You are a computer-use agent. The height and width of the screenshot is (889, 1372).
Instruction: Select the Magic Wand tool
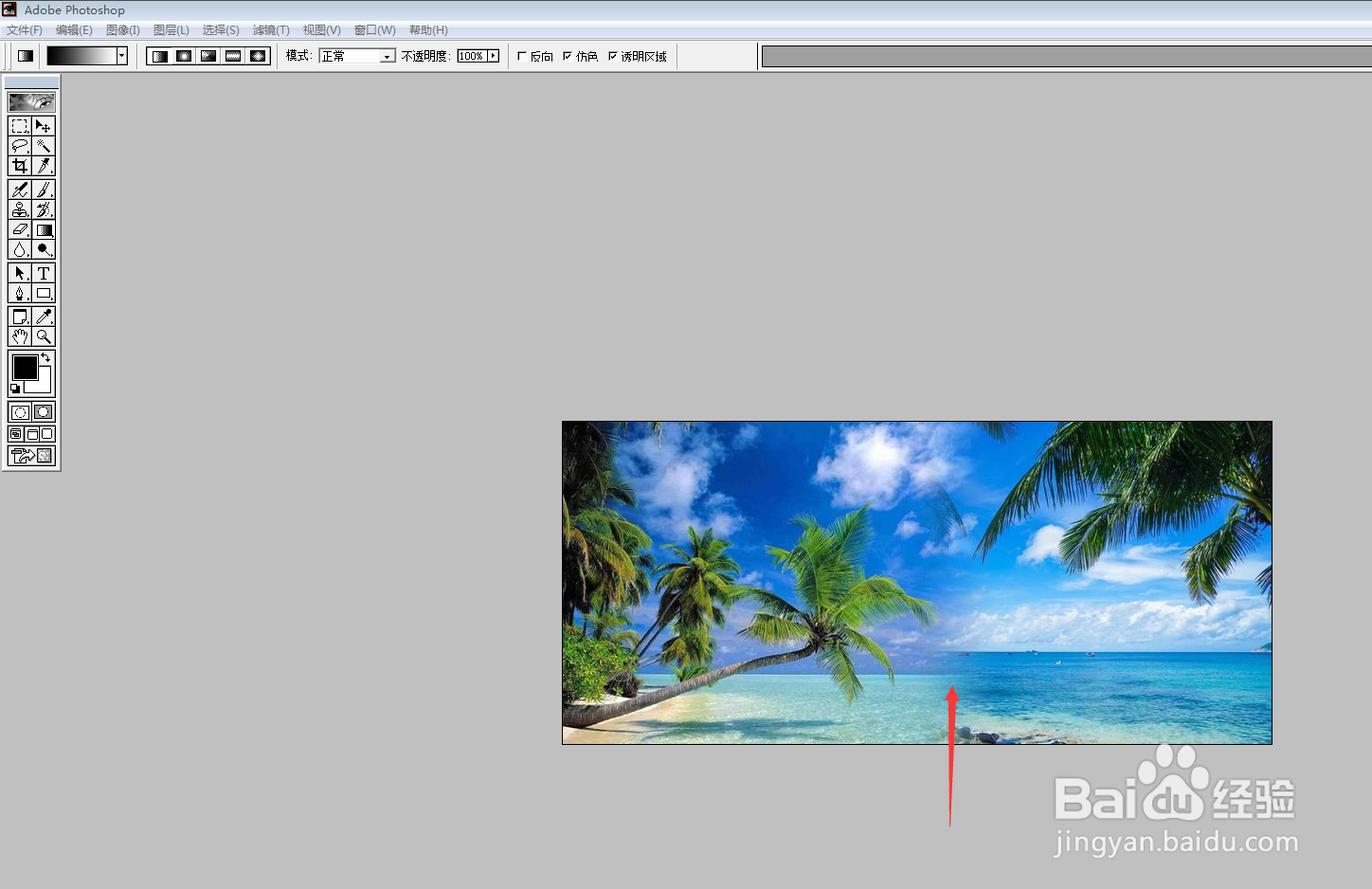[44, 146]
